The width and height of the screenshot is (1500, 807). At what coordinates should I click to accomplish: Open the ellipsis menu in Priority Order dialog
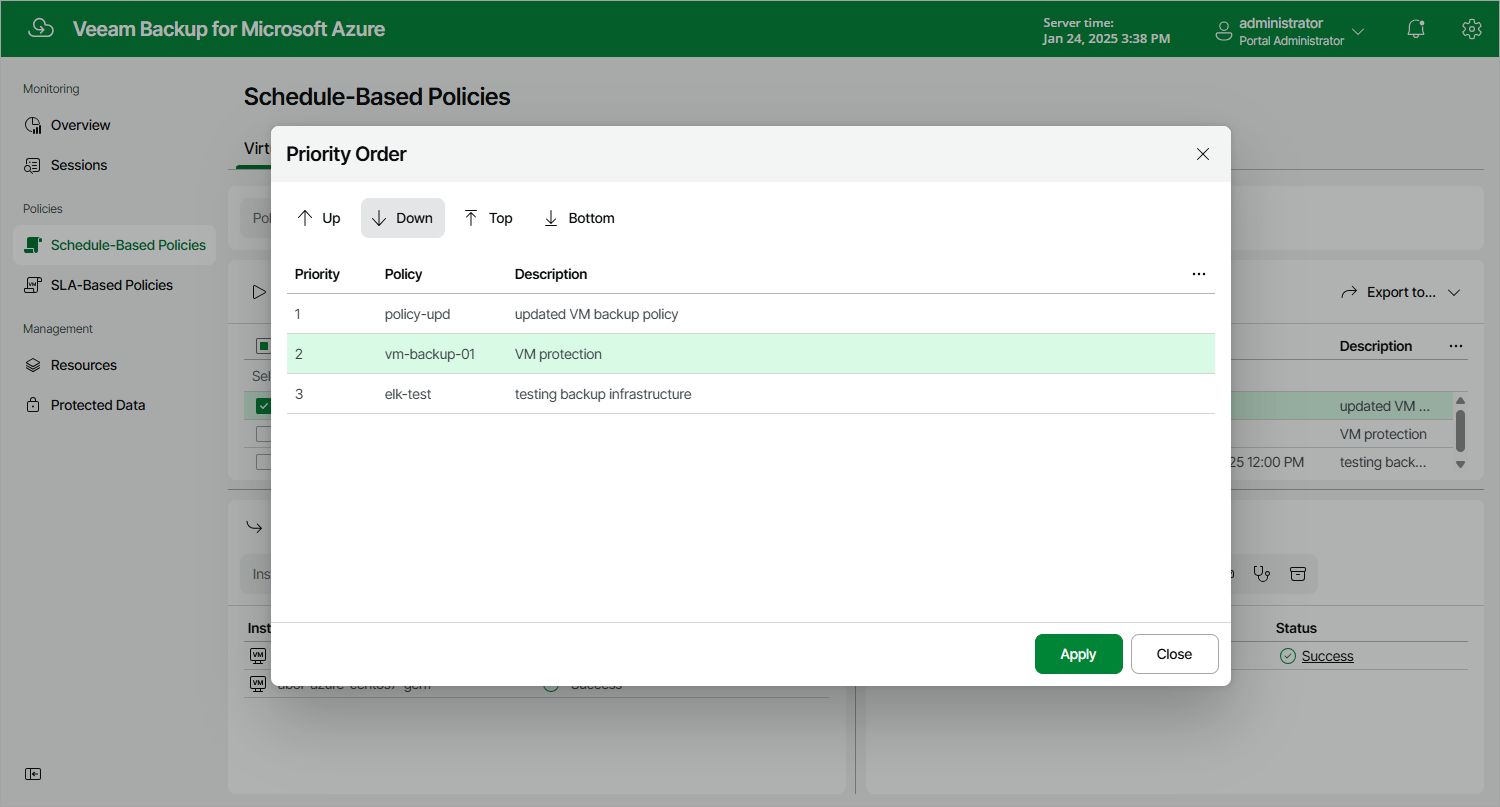pyautogui.click(x=1198, y=273)
